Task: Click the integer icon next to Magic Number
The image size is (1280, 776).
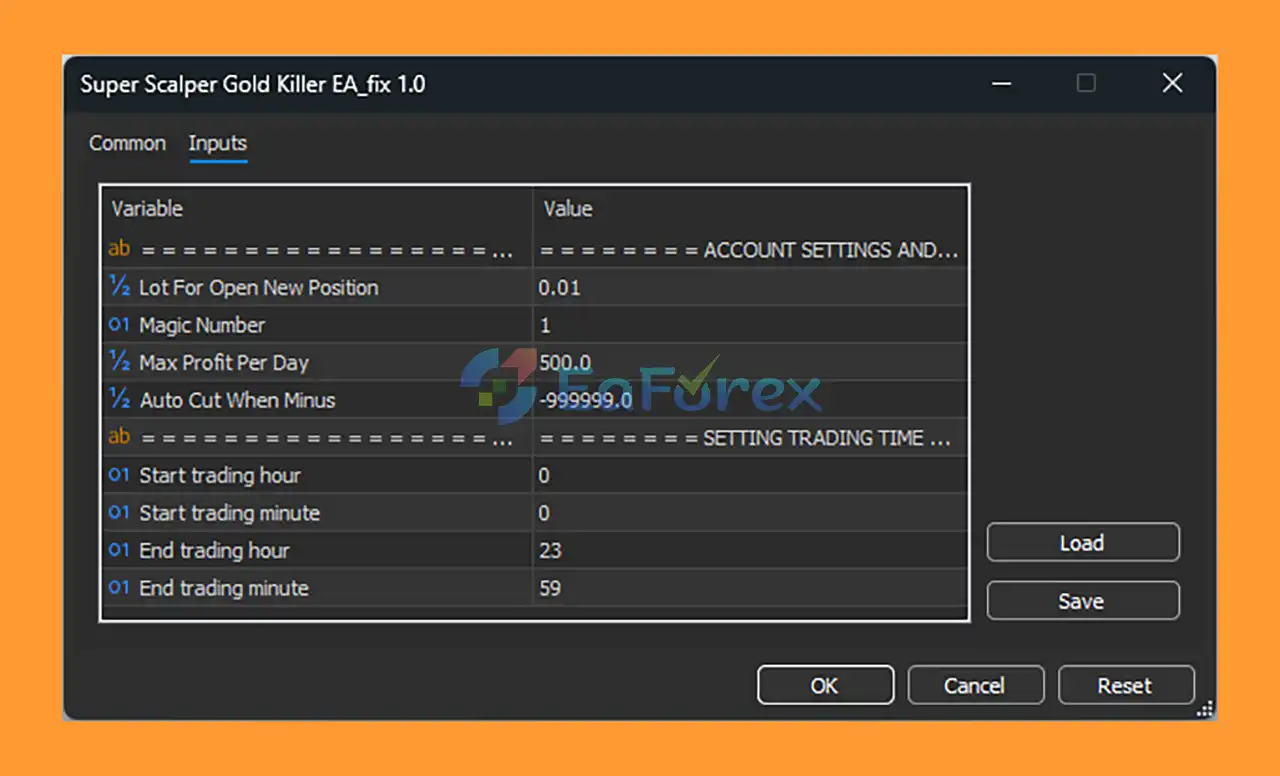Action: pyautogui.click(x=120, y=325)
